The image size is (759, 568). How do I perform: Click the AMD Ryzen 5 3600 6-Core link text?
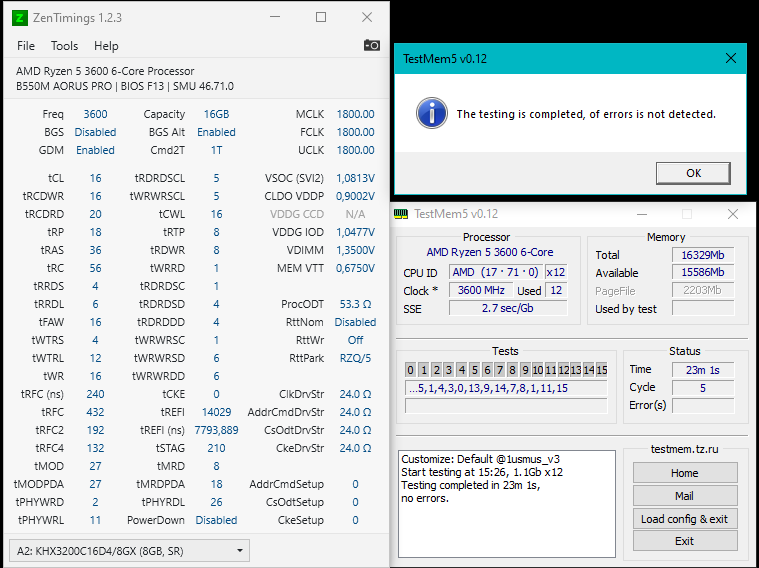click(x=489, y=252)
